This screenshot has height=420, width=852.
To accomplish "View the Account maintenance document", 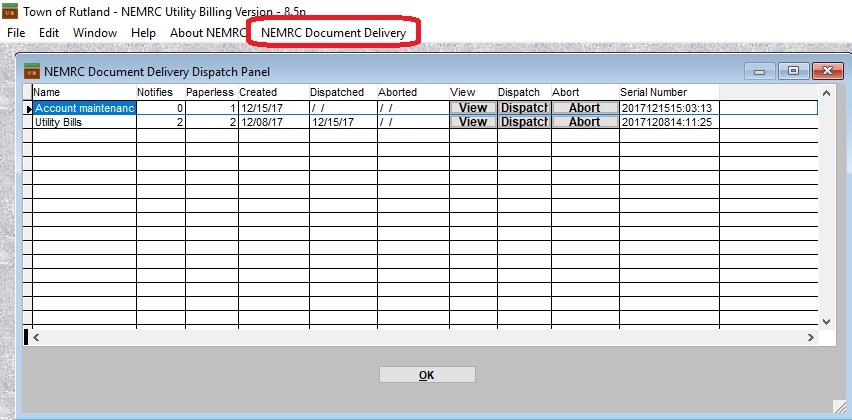I will click(473, 108).
